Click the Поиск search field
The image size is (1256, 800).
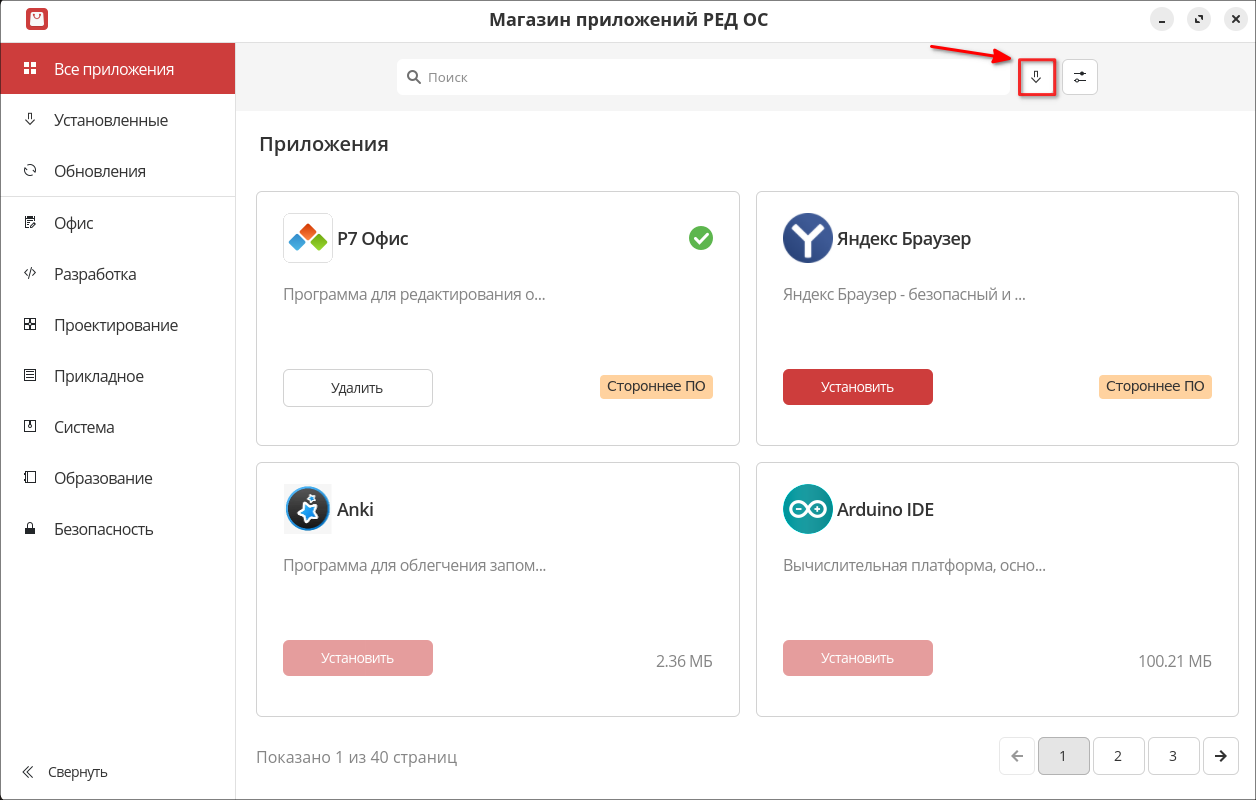pos(700,77)
